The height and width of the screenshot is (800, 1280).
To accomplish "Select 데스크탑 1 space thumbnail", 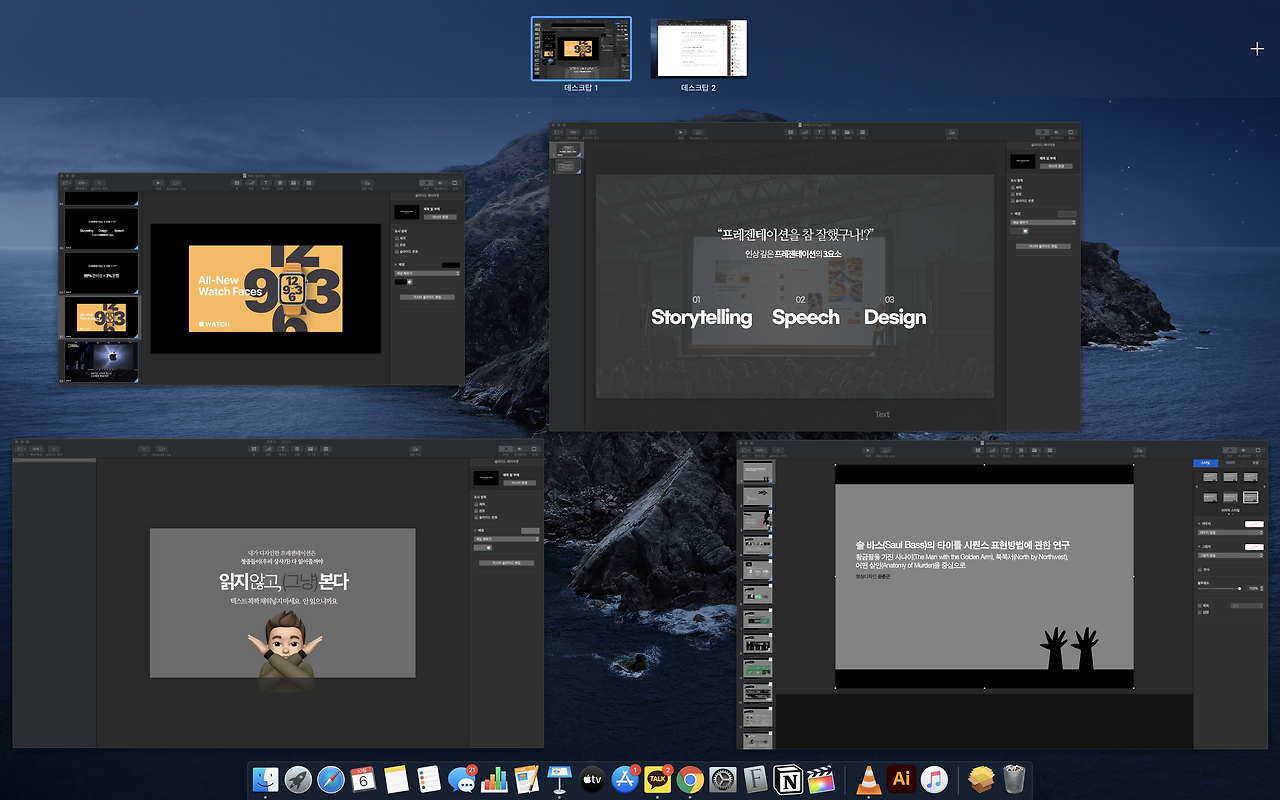I will coord(581,48).
